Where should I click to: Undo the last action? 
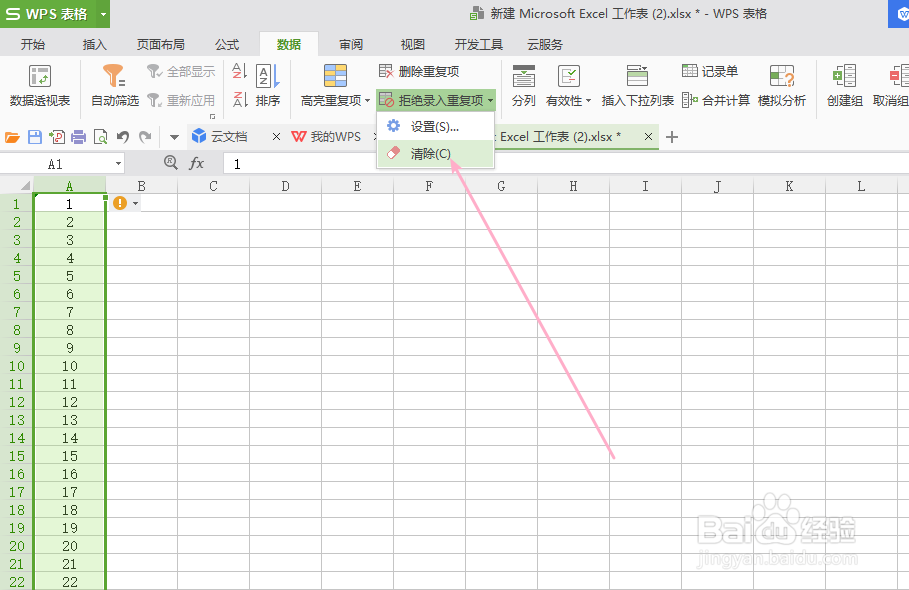(x=122, y=137)
